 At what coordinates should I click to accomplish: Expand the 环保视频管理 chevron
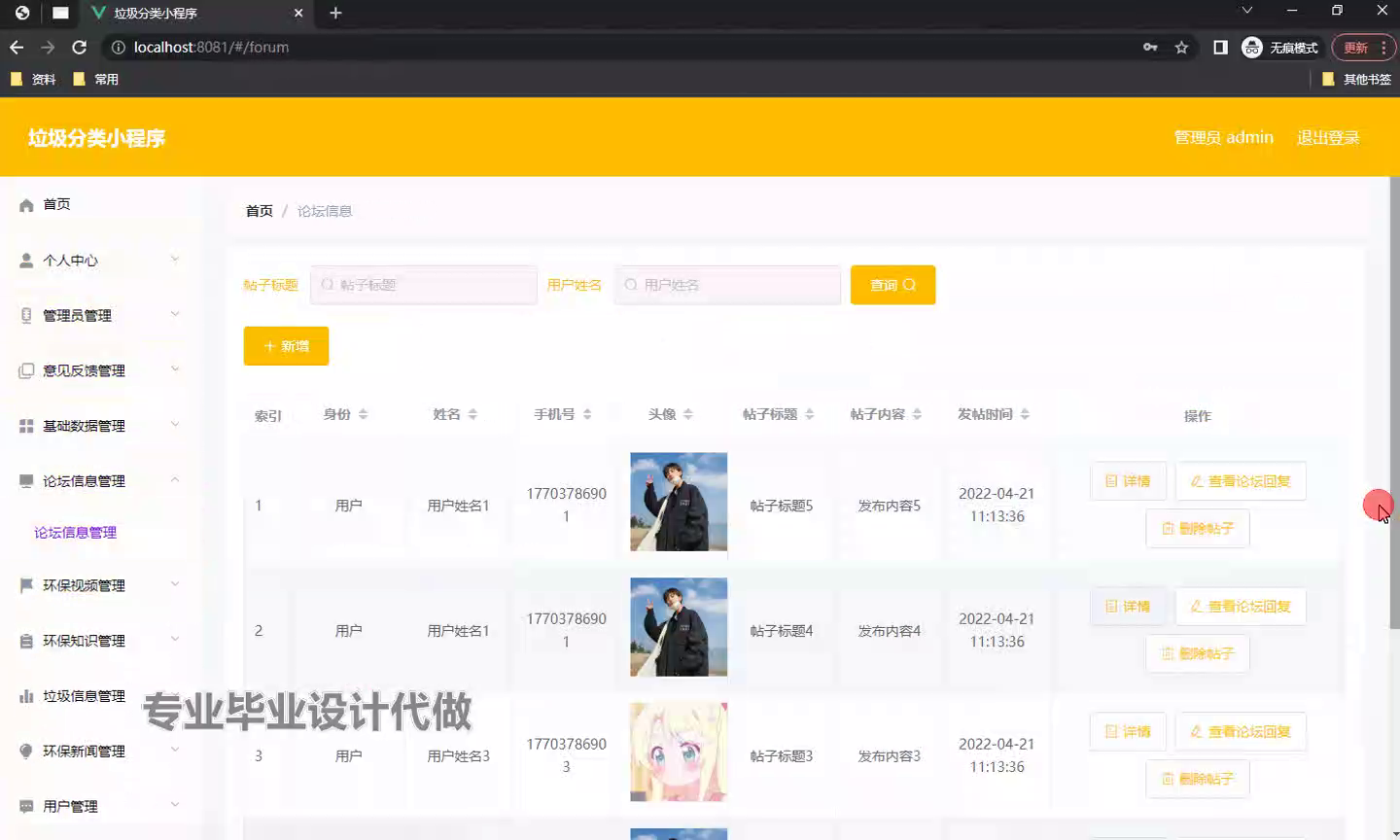(175, 584)
